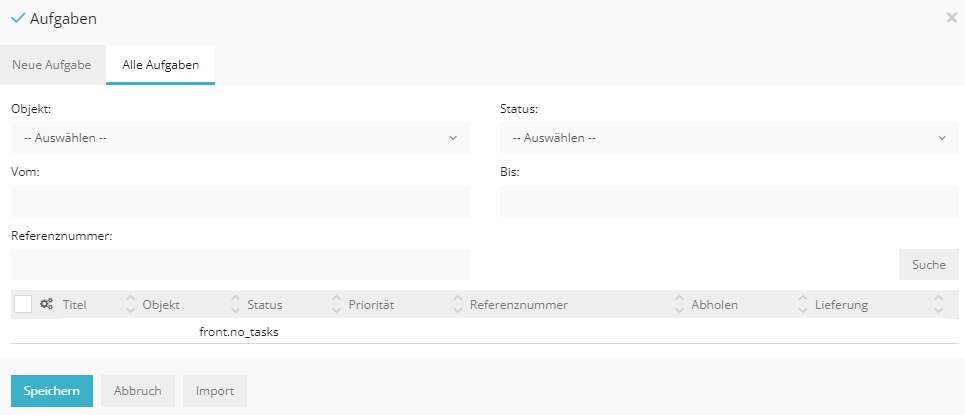The height and width of the screenshot is (415, 965).
Task: Sort by Abholen column sort arrows
Action: click(x=802, y=304)
